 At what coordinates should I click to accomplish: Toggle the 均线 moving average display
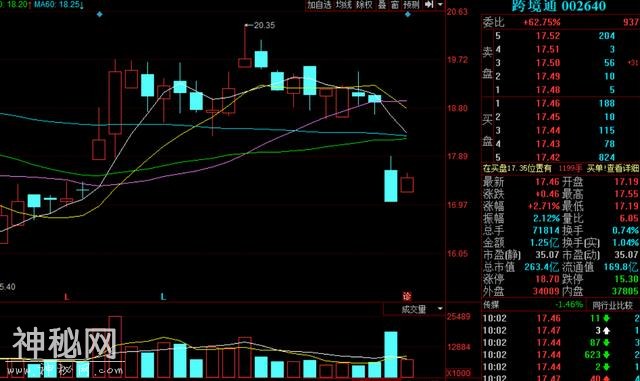tap(343, 4)
